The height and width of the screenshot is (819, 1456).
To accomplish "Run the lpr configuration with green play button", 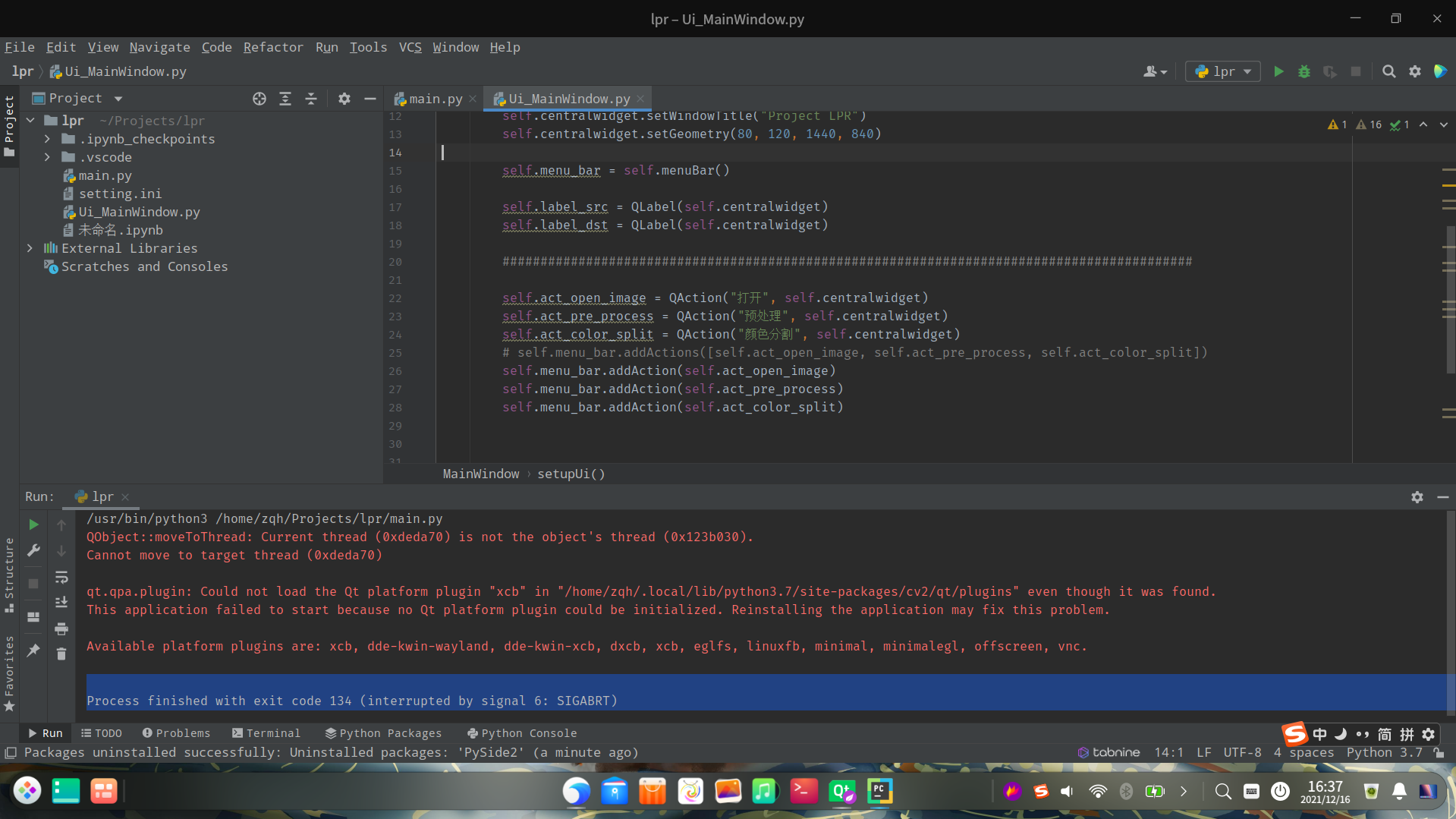I will [1278, 71].
